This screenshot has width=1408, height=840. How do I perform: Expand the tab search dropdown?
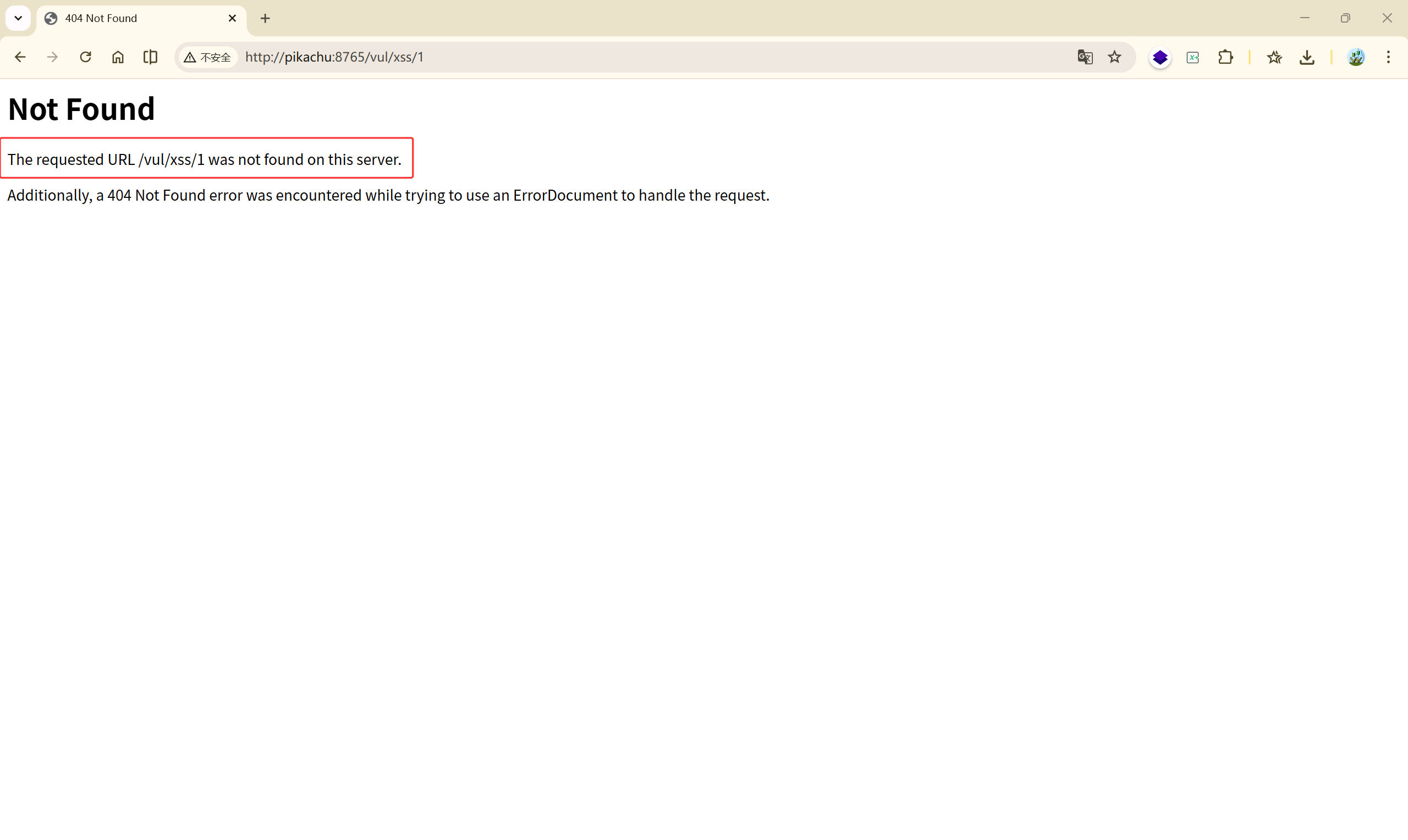click(18, 18)
